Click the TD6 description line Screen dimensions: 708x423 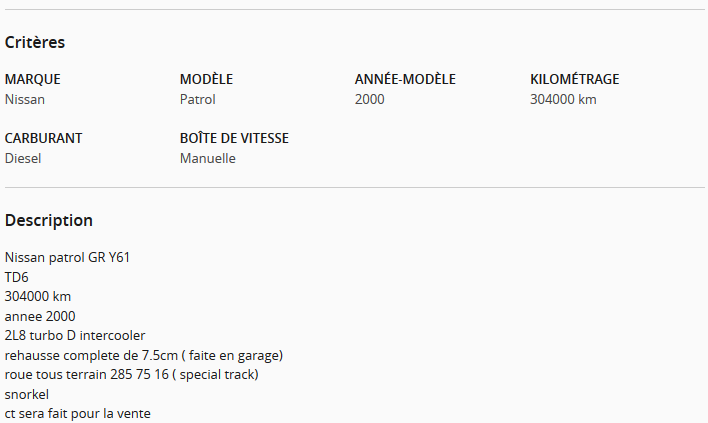click(17, 277)
